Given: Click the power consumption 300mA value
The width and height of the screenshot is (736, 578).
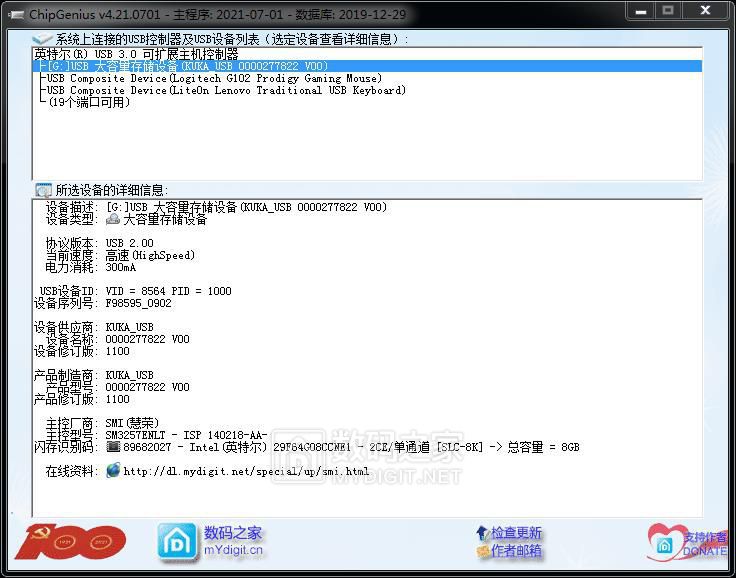Looking at the screenshot, I should [x=121, y=267].
